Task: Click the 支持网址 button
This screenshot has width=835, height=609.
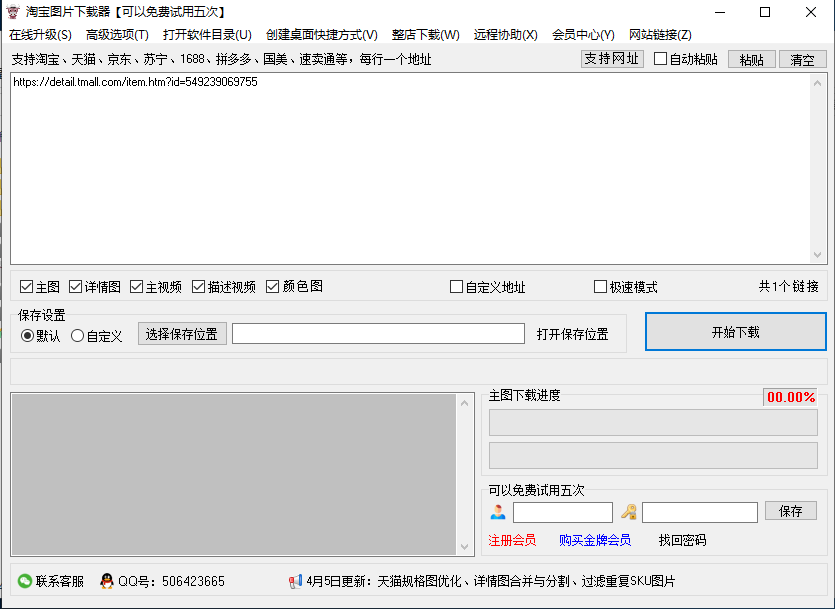Action: pos(612,59)
